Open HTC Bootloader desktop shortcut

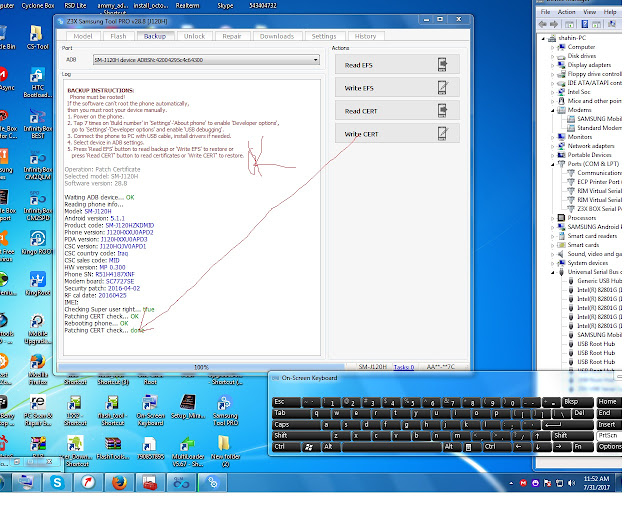tap(37, 83)
